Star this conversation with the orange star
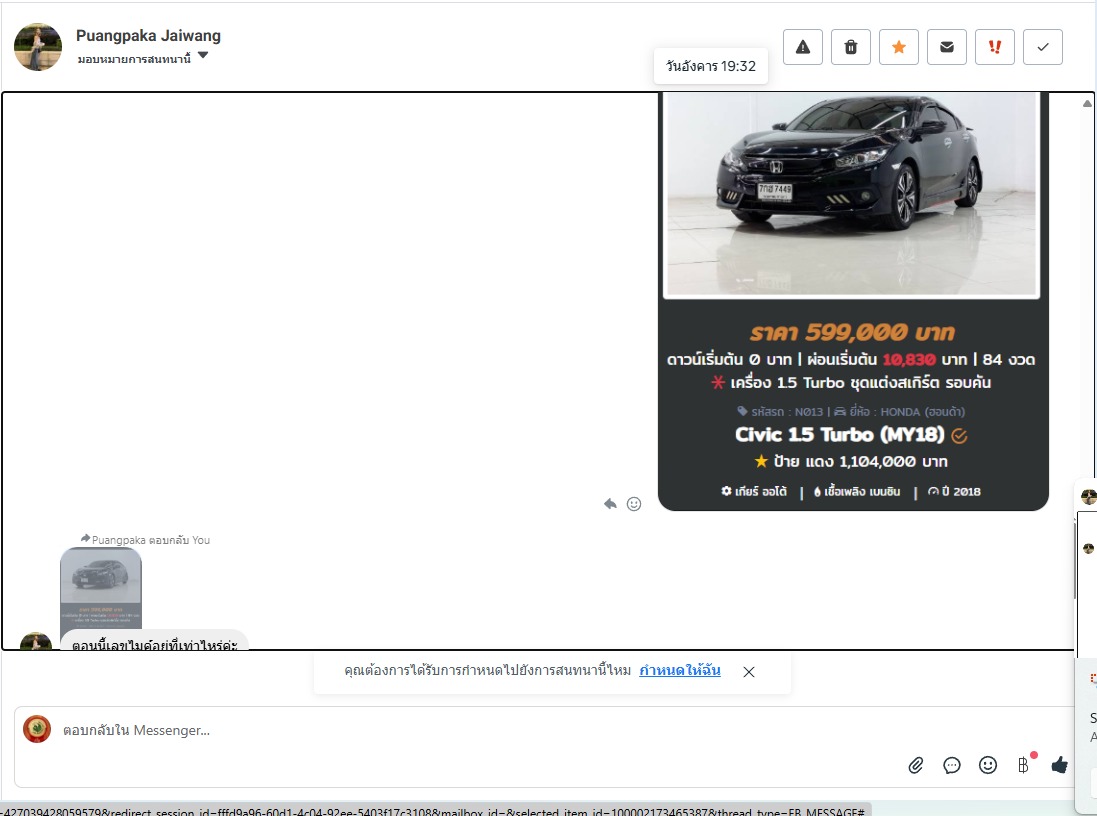Screen dimensions: 1097x816 click(899, 47)
